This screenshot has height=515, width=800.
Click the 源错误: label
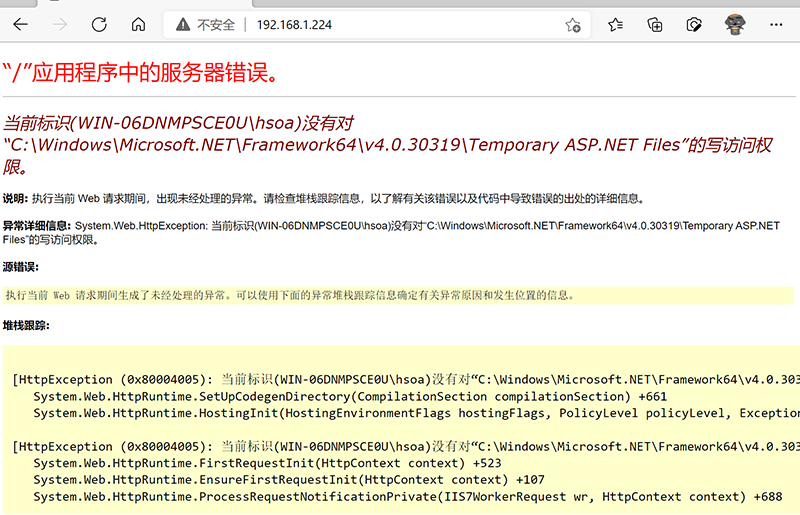click(x=20, y=267)
